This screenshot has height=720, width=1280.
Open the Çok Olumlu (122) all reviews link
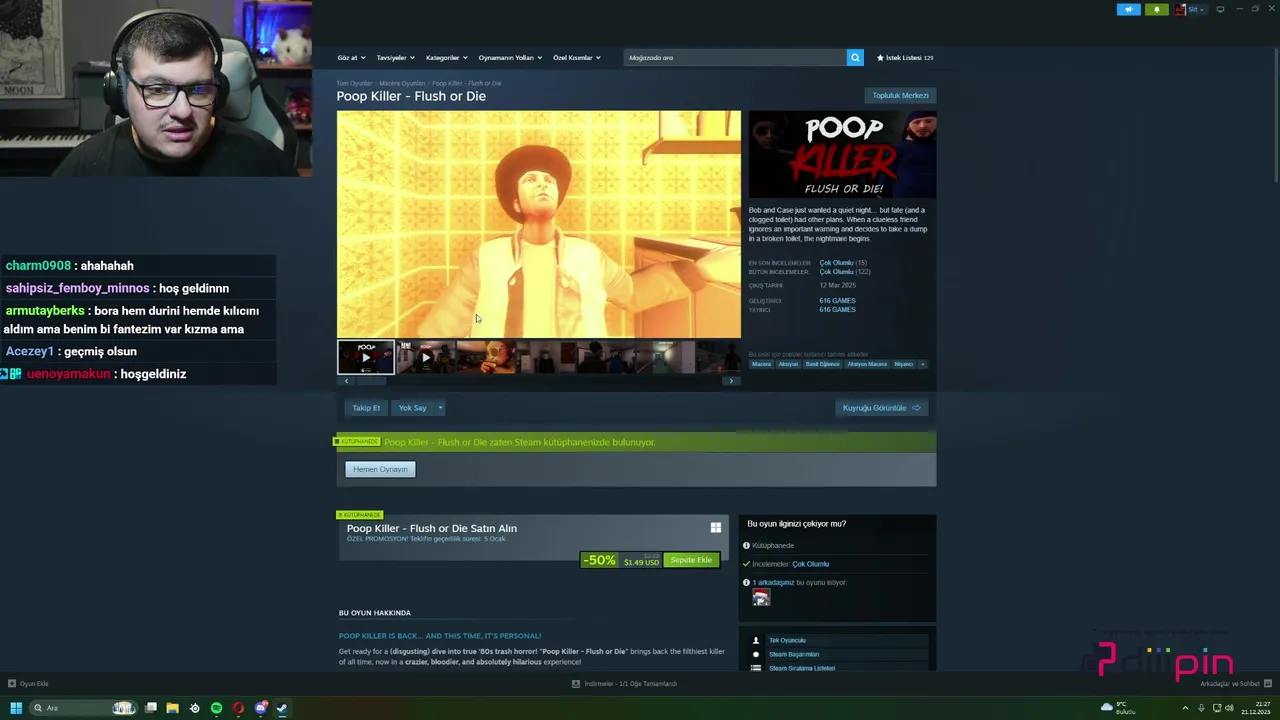point(845,272)
